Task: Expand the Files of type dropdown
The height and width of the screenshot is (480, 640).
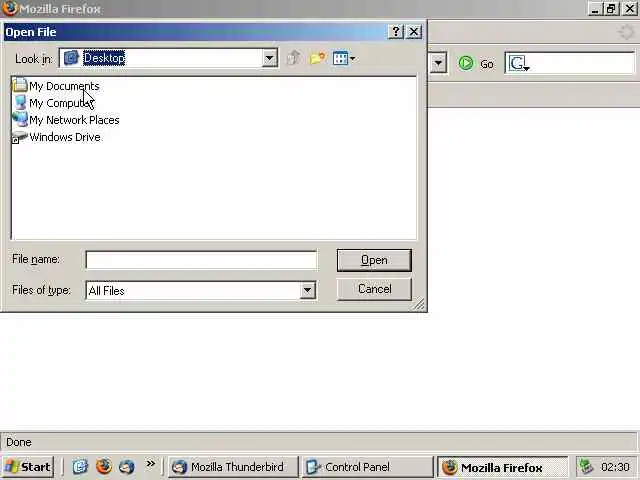Action: click(307, 291)
